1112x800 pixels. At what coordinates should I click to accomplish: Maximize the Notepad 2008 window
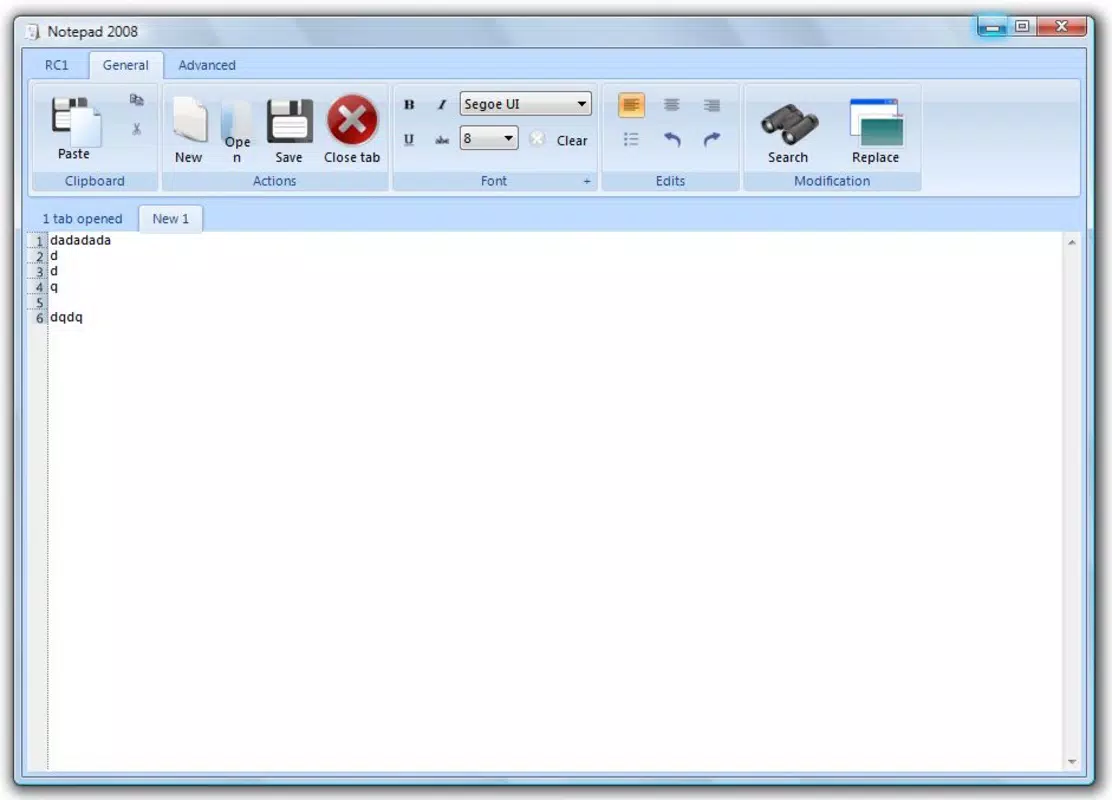[x=1022, y=26]
